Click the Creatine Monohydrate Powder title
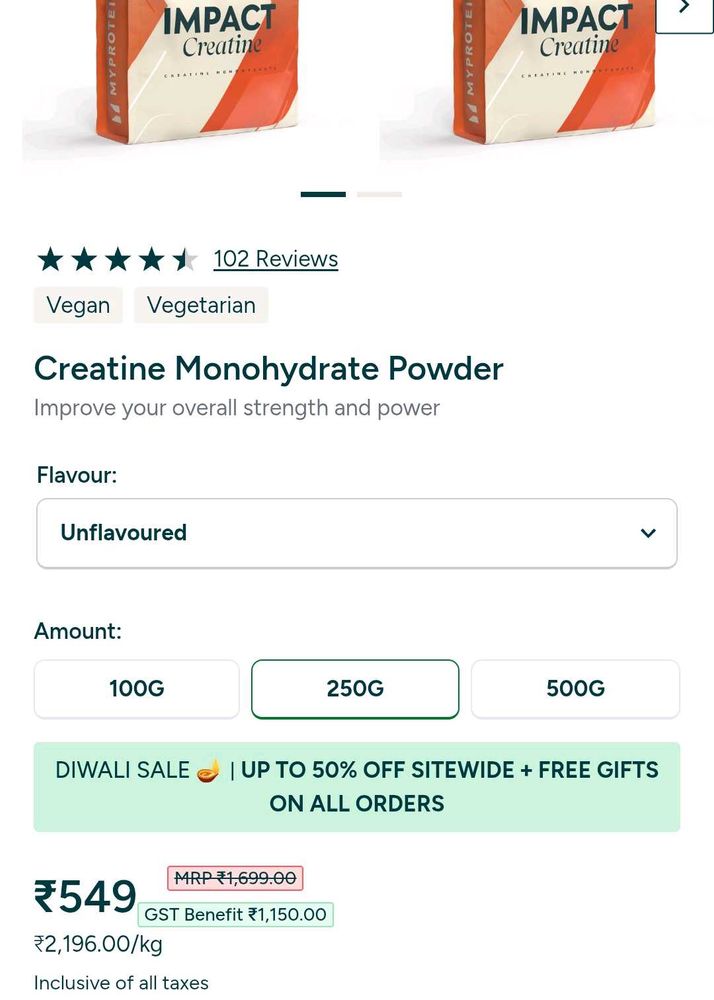 (x=269, y=369)
